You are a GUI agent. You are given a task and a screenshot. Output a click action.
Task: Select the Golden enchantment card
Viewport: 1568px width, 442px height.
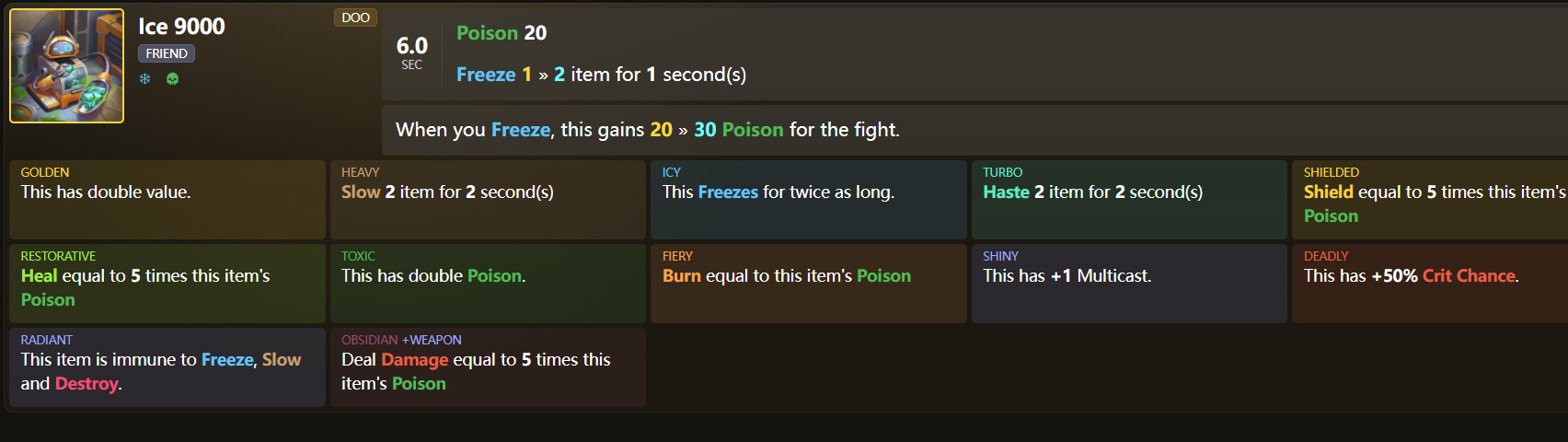(167, 200)
